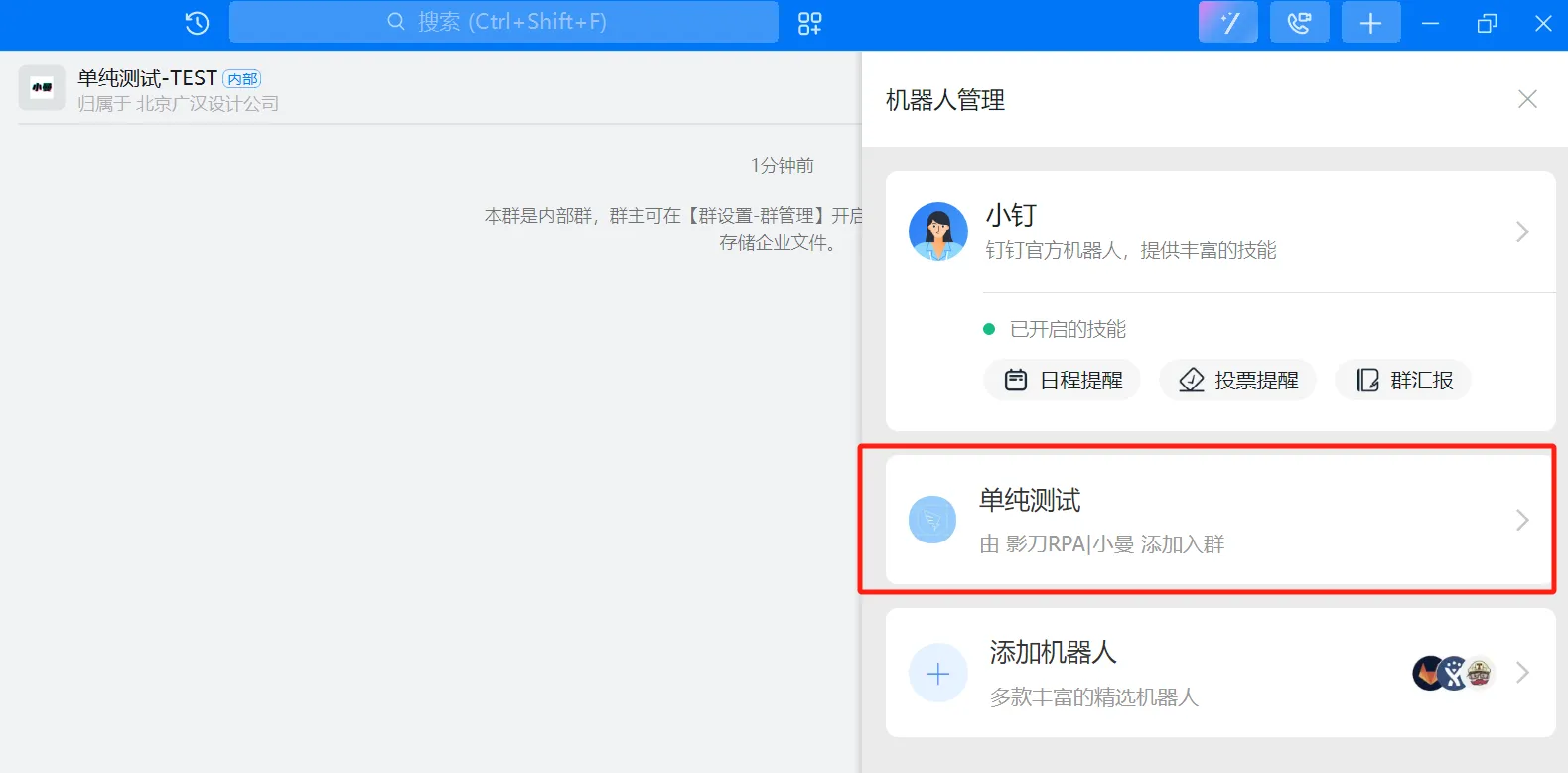The width and height of the screenshot is (1568, 773).
Task: Click the AI magic wand button
Action: point(1228,22)
